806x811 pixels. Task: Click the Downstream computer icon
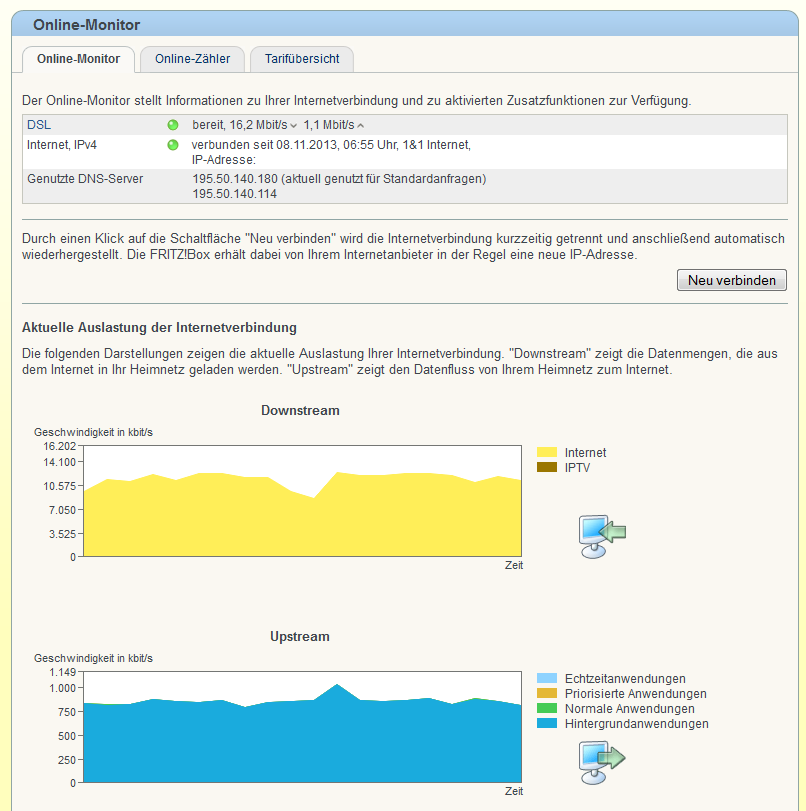[x=602, y=536]
